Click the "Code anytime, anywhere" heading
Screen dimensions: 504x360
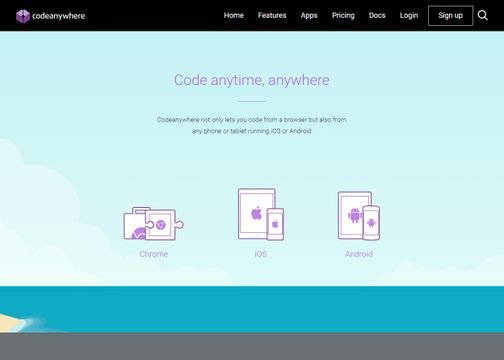pyautogui.click(x=252, y=80)
